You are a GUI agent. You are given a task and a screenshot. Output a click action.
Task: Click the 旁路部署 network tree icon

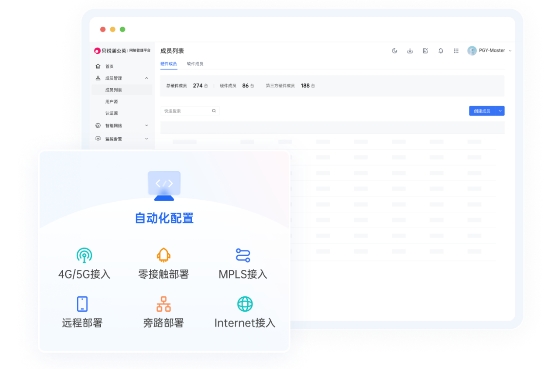164,304
